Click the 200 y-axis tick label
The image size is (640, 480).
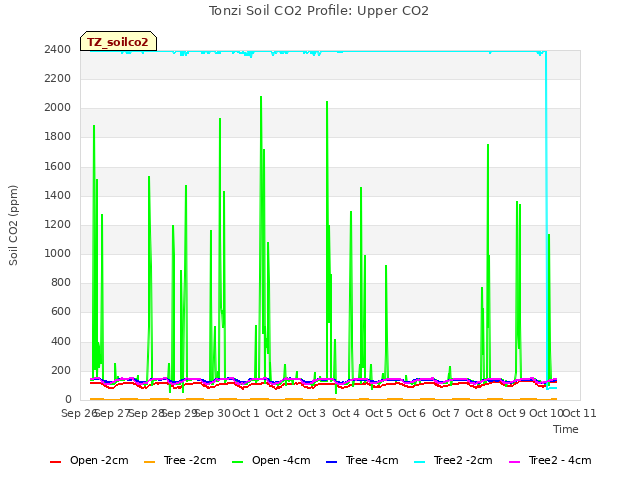(61, 371)
